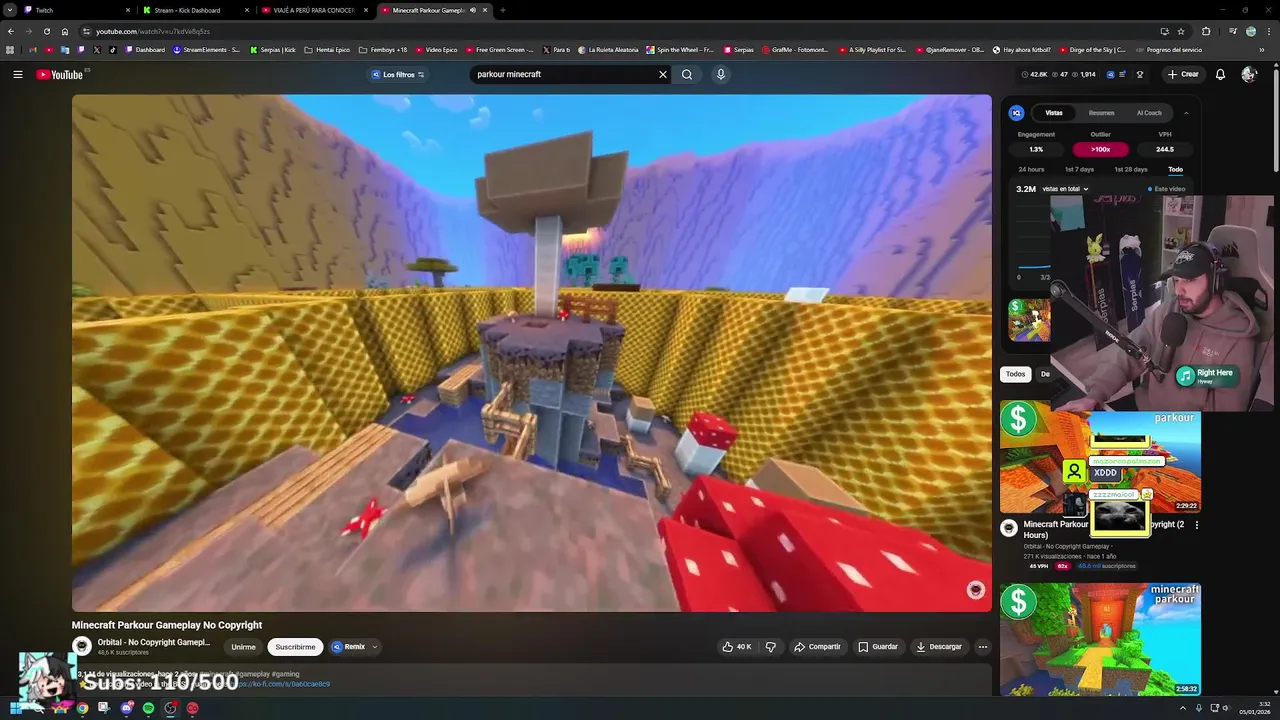The height and width of the screenshot is (720, 1280).
Task: Open the Dashboard bookmark
Action: click(144, 50)
